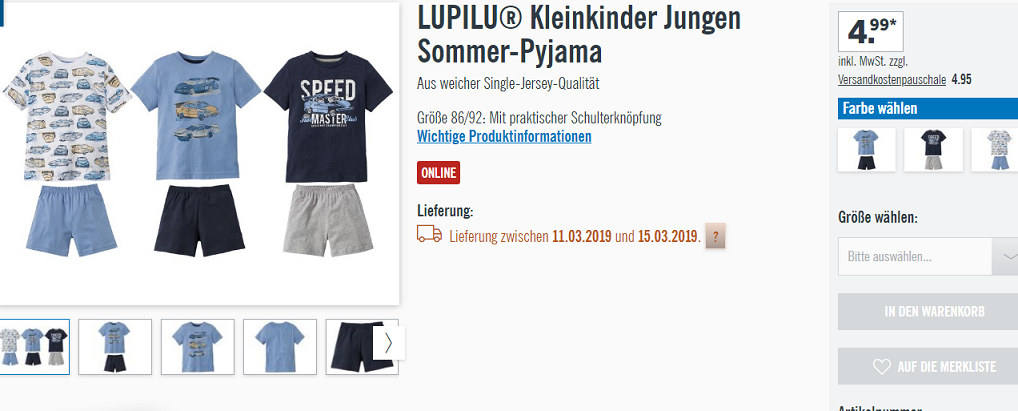Select navy Speed shirt color option
The height and width of the screenshot is (411, 1018).
pyautogui.click(x=933, y=149)
